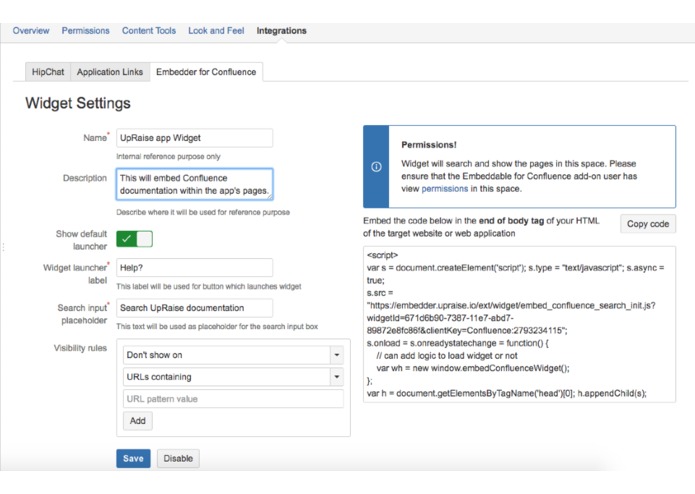Click the Copy code button
The height and width of the screenshot is (494, 695).
click(648, 224)
